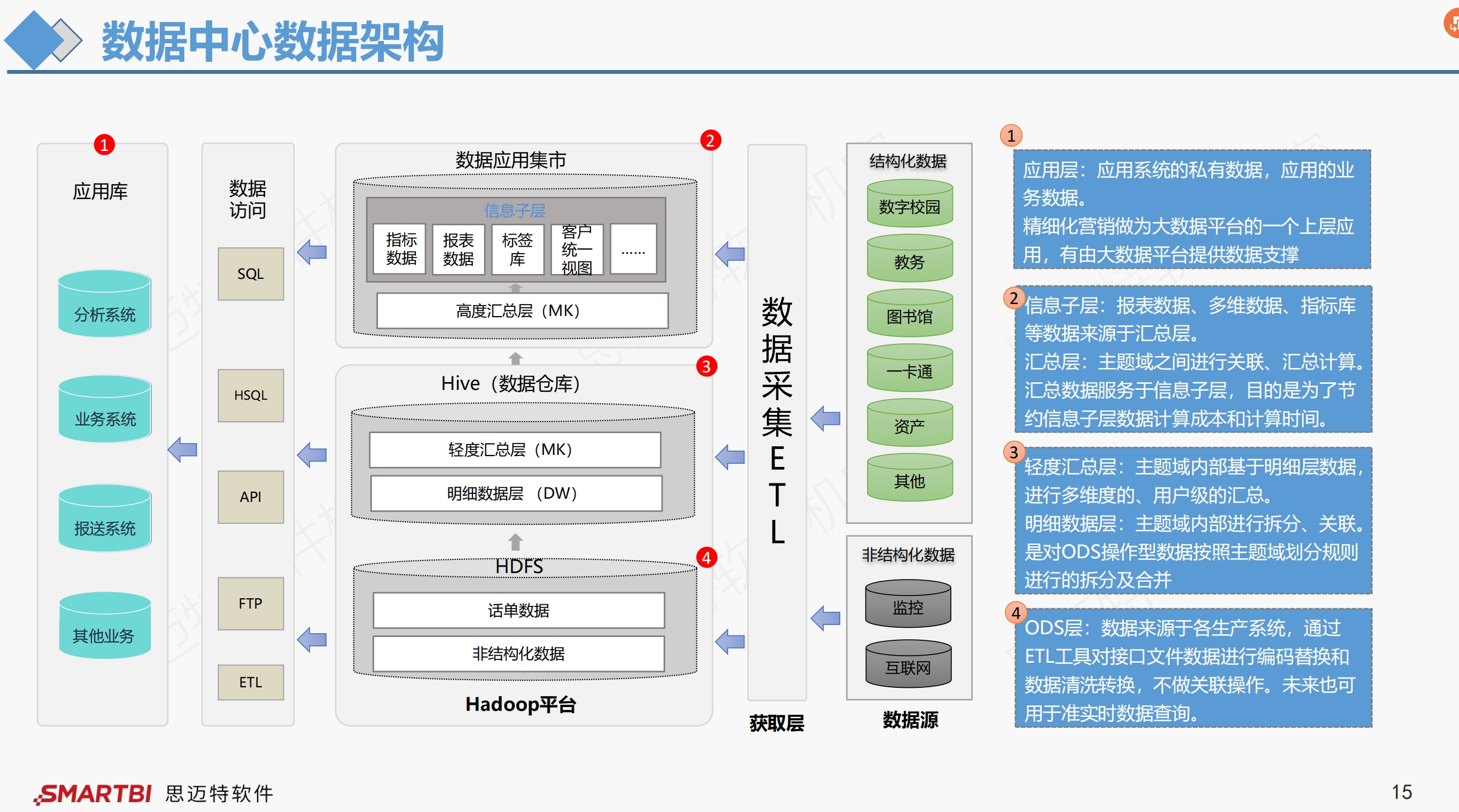Screen dimensions: 1459x812
Task: Select the 报表数据 box
Action: [458, 249]
